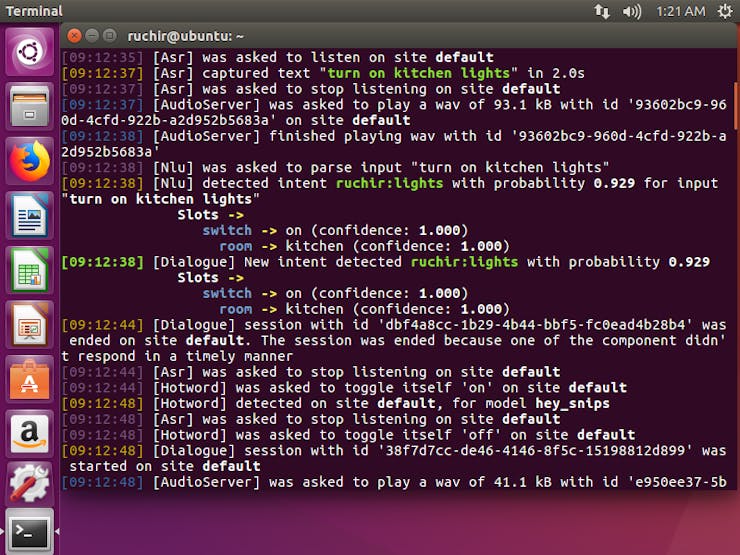Click "toggle itself 'off'" Hotword line

(348, 435)
